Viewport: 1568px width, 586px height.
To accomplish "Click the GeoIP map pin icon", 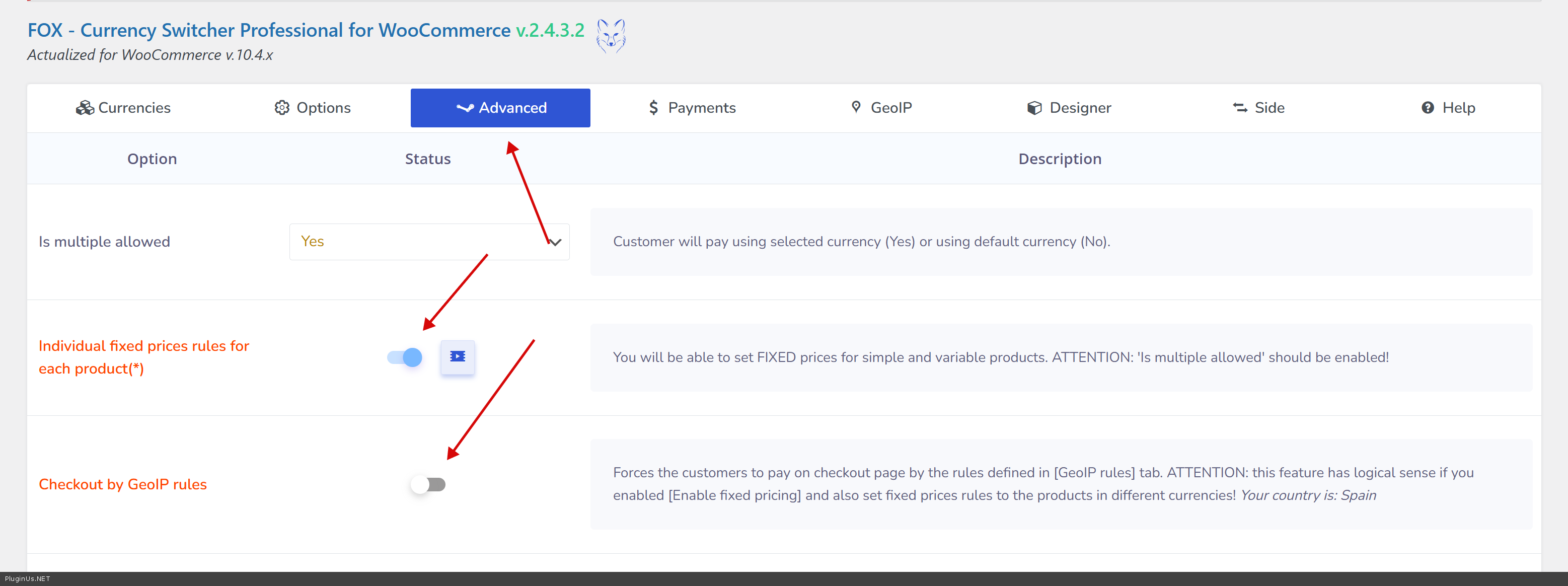I will click(x=856, y=107).
